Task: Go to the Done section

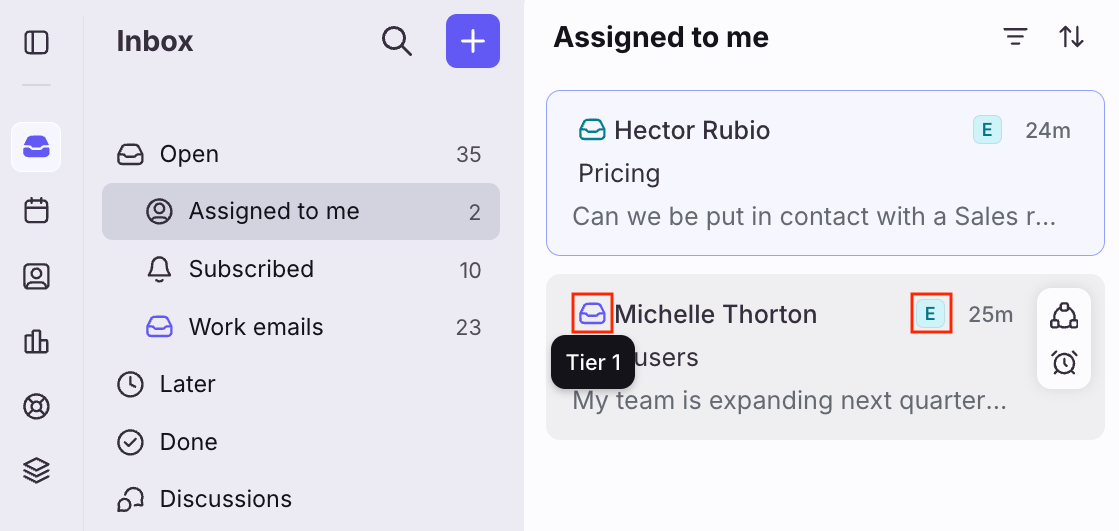Action: point(188,442)
